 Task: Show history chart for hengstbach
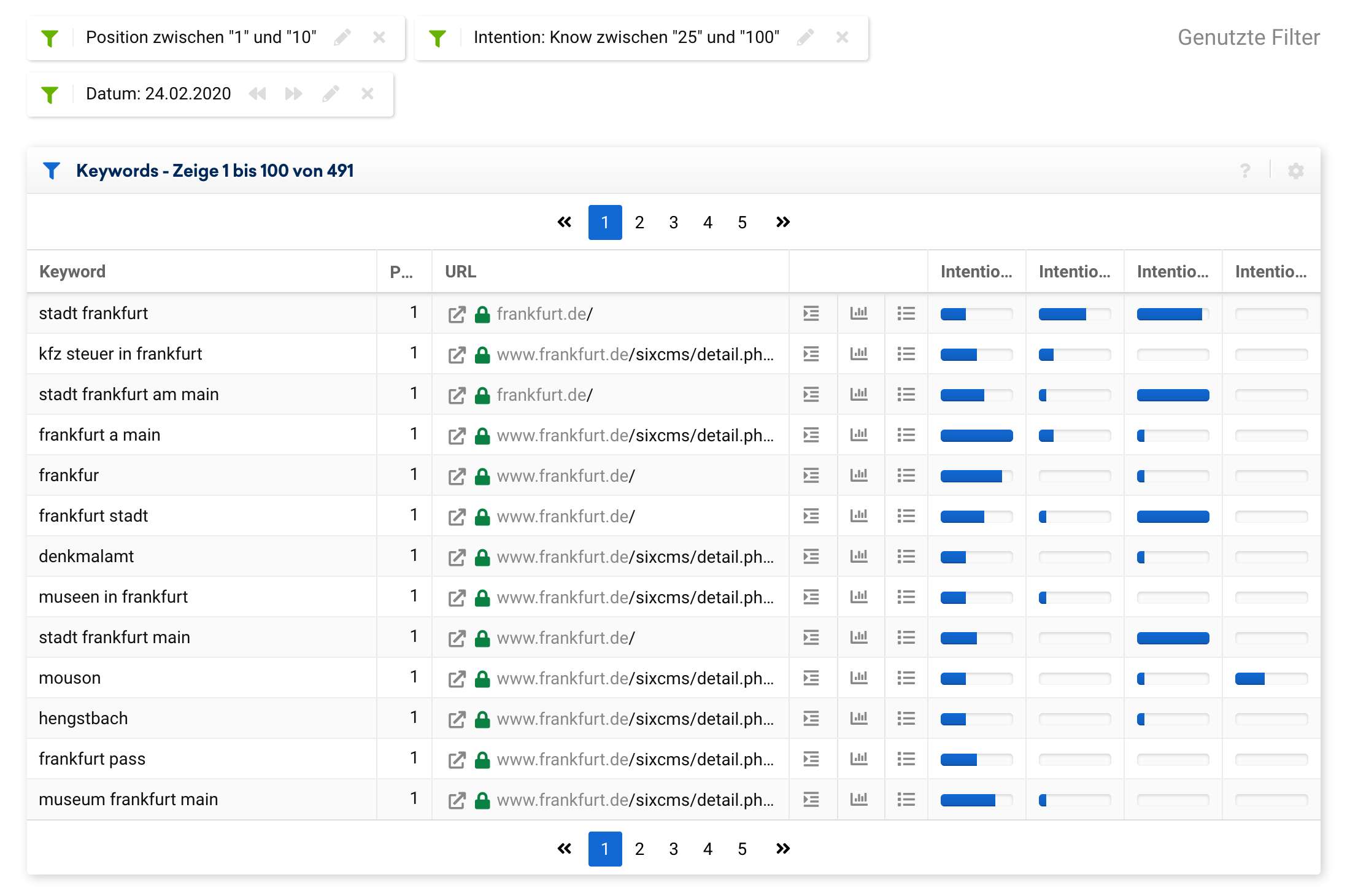point(859,719)
